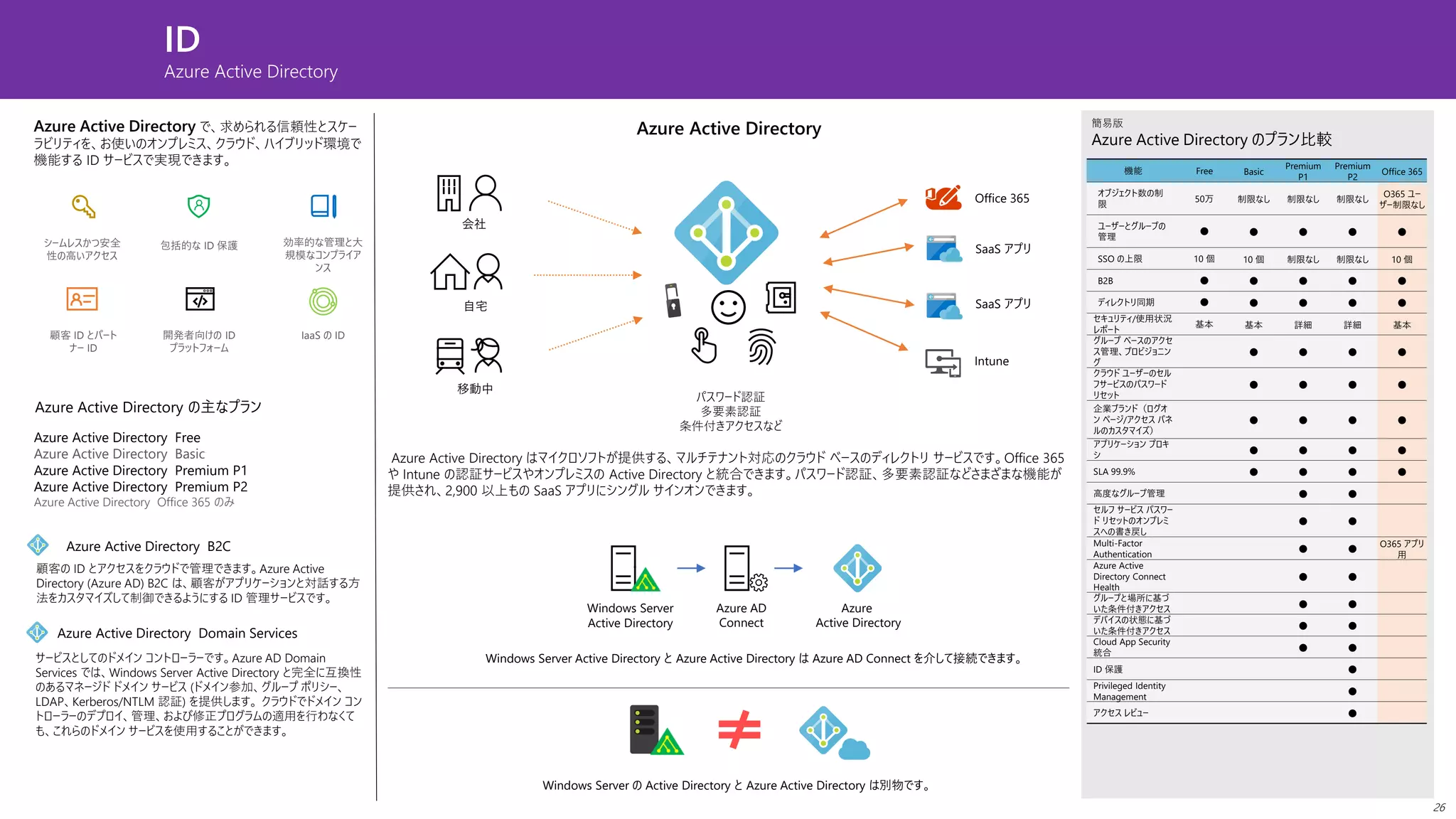Click the Multi-Factor Authentication row label
The image size is (1456, 819).
coord(1123,548)
